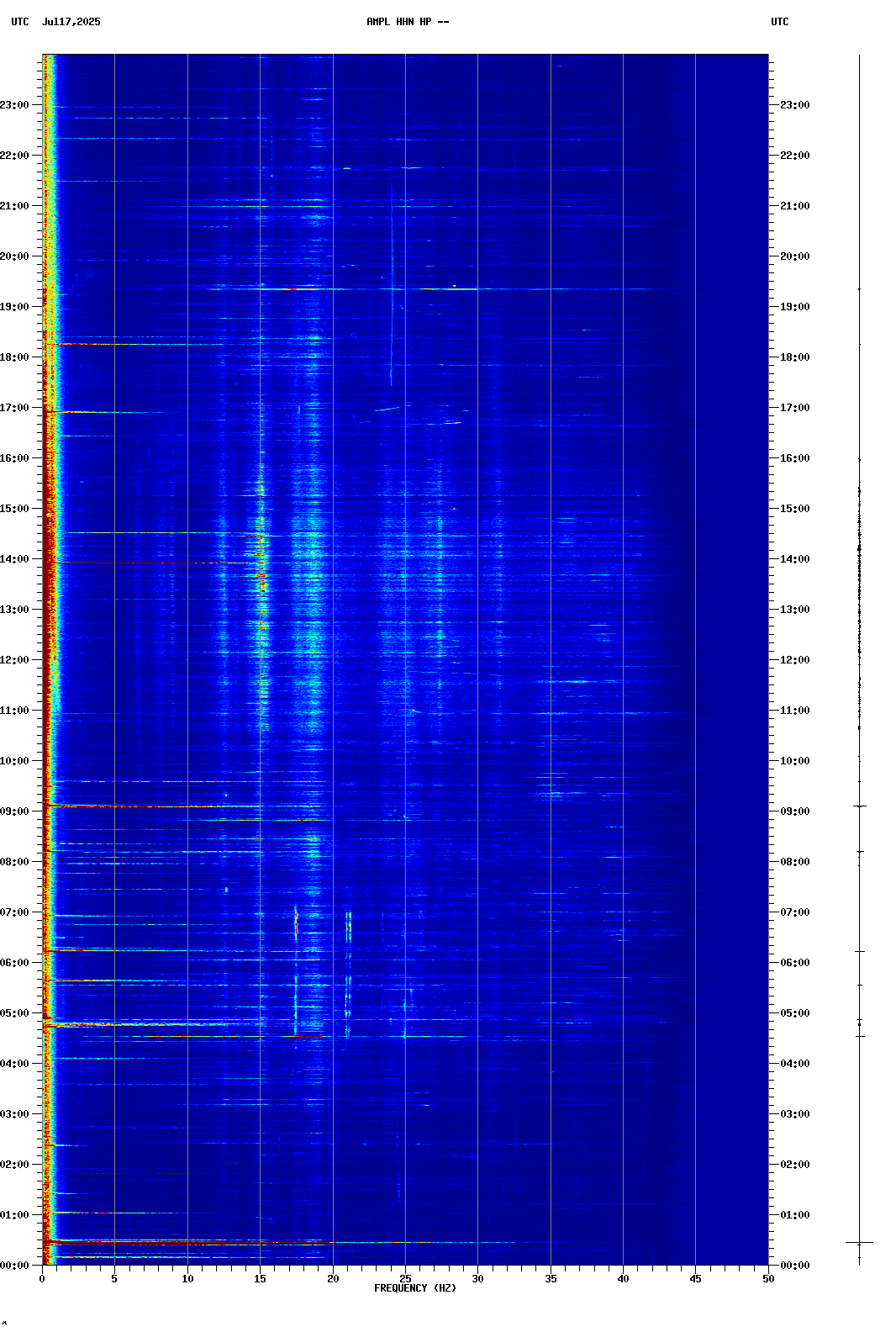Click the '20' frequency axis label

click(x=333, y=1279)
